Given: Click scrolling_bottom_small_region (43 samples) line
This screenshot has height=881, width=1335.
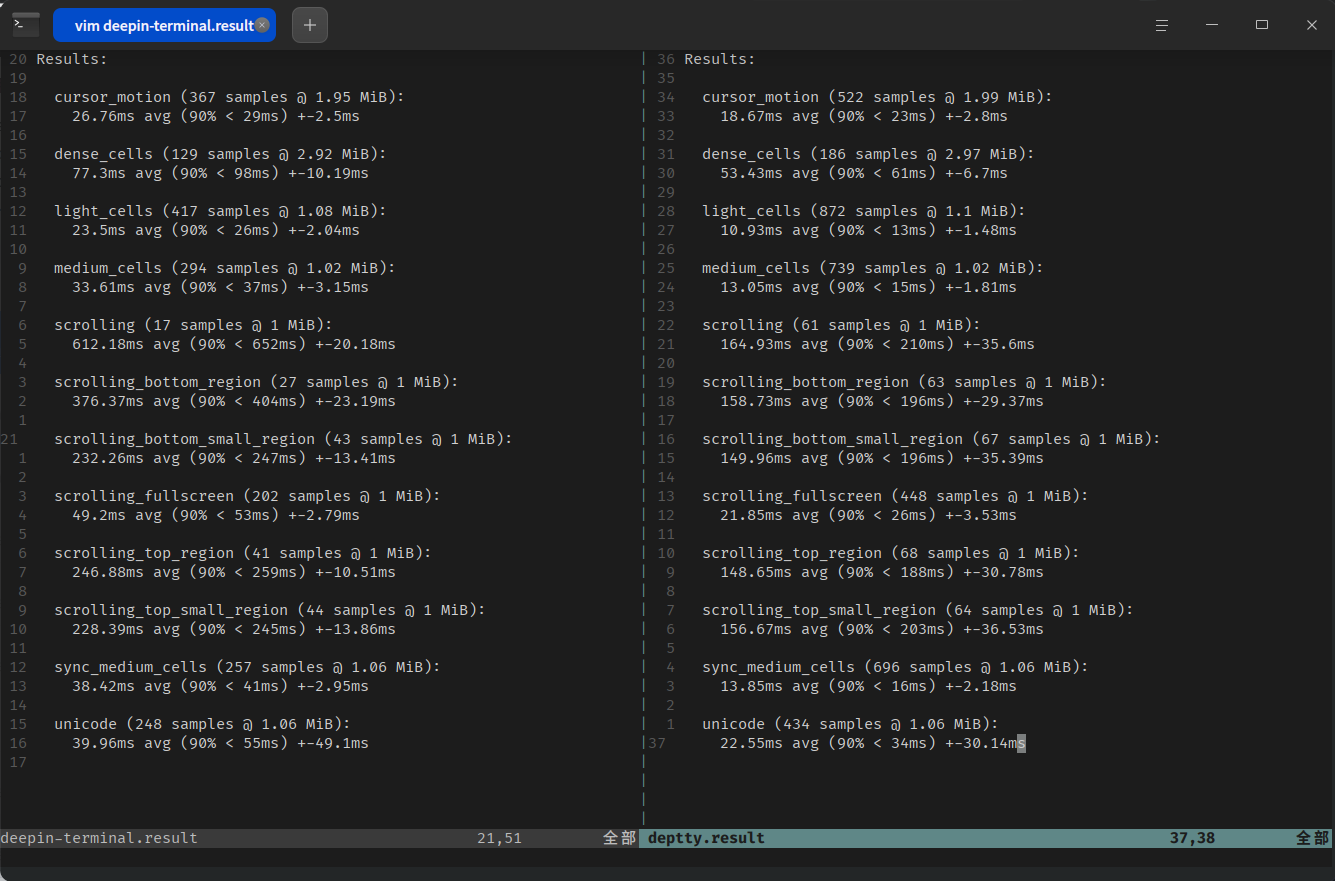Looking at the screenshot, I should 283,439.
